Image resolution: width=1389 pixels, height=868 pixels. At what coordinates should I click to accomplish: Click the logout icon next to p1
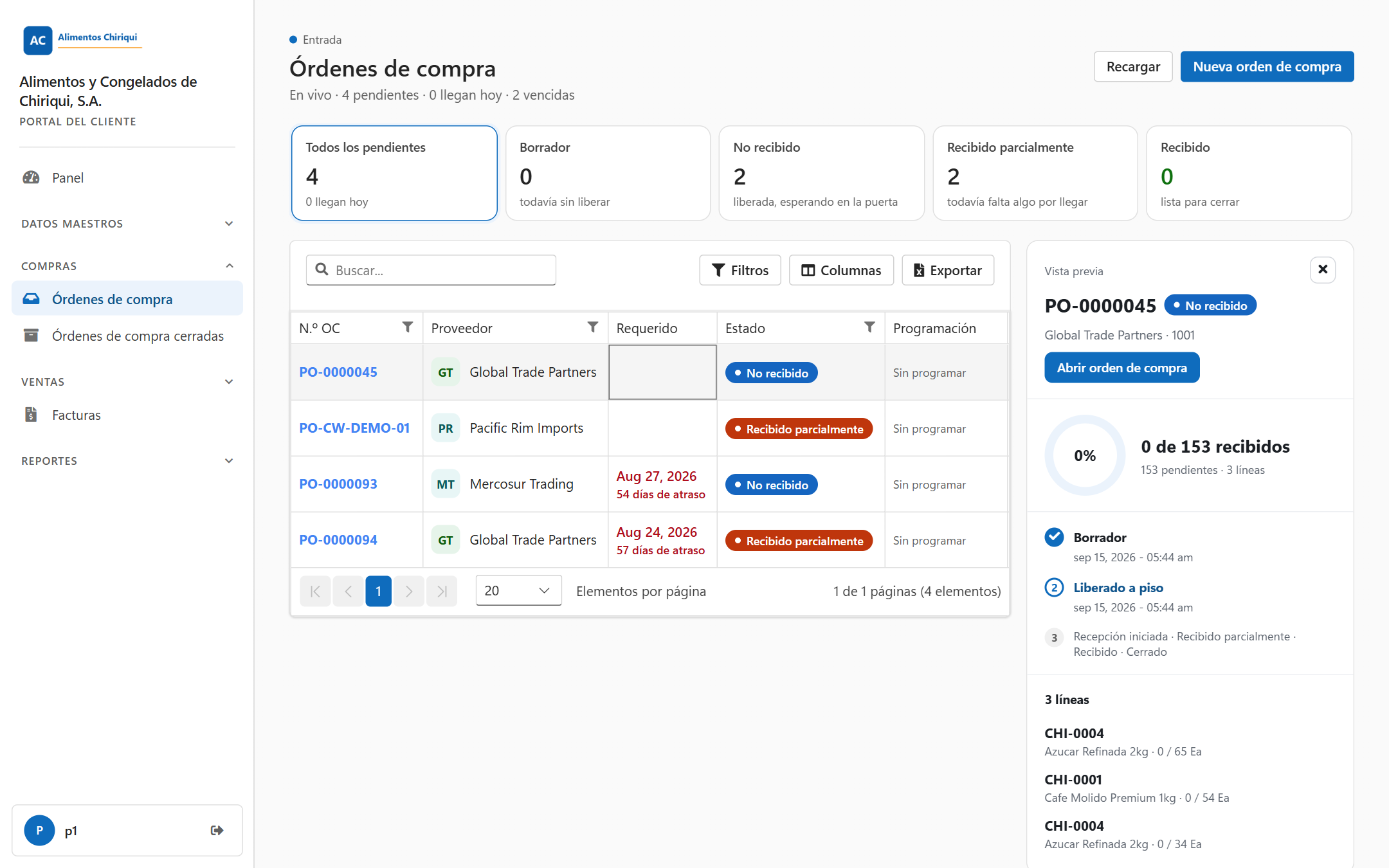point(217,831)
